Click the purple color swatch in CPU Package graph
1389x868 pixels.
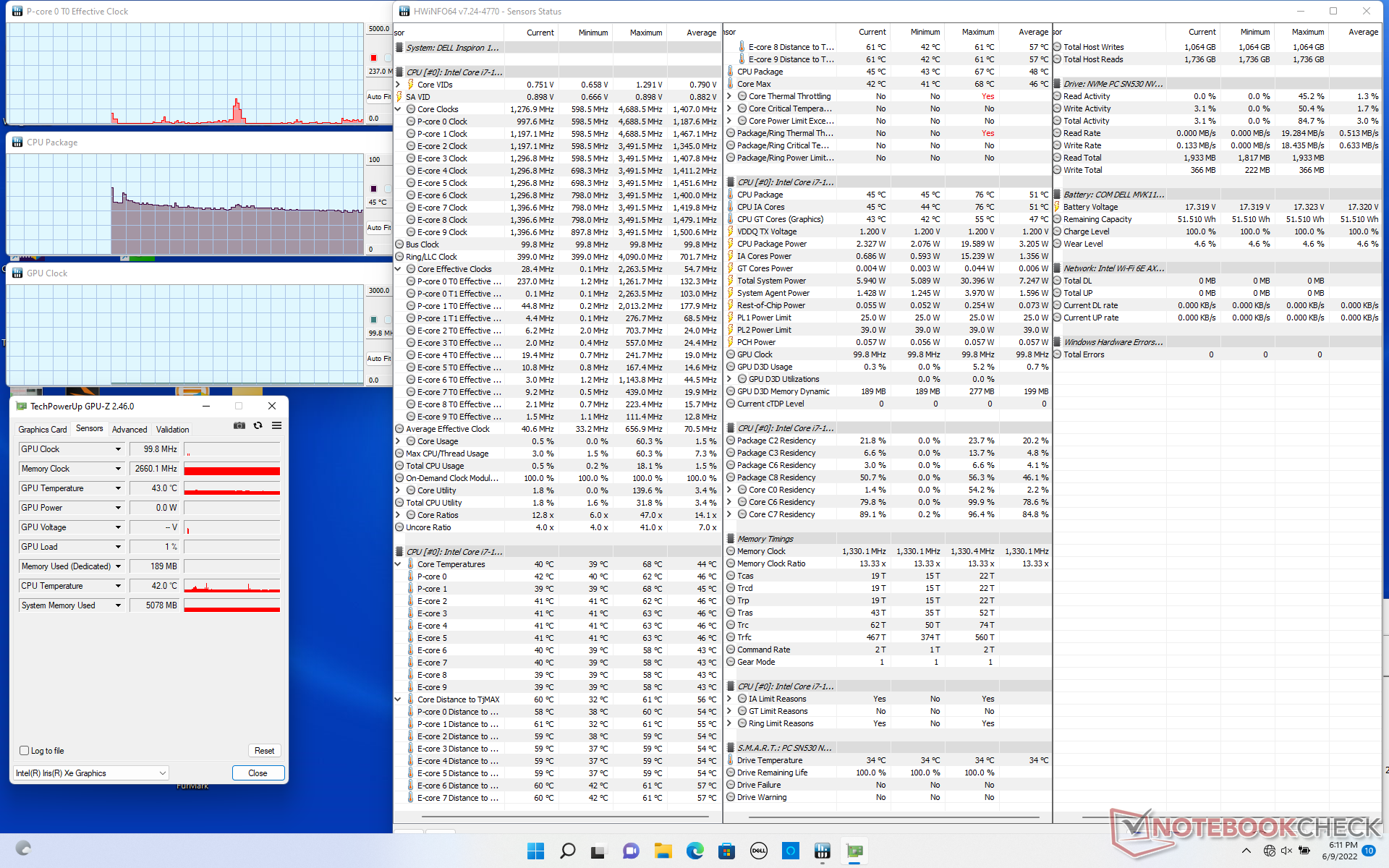point(373,189)
